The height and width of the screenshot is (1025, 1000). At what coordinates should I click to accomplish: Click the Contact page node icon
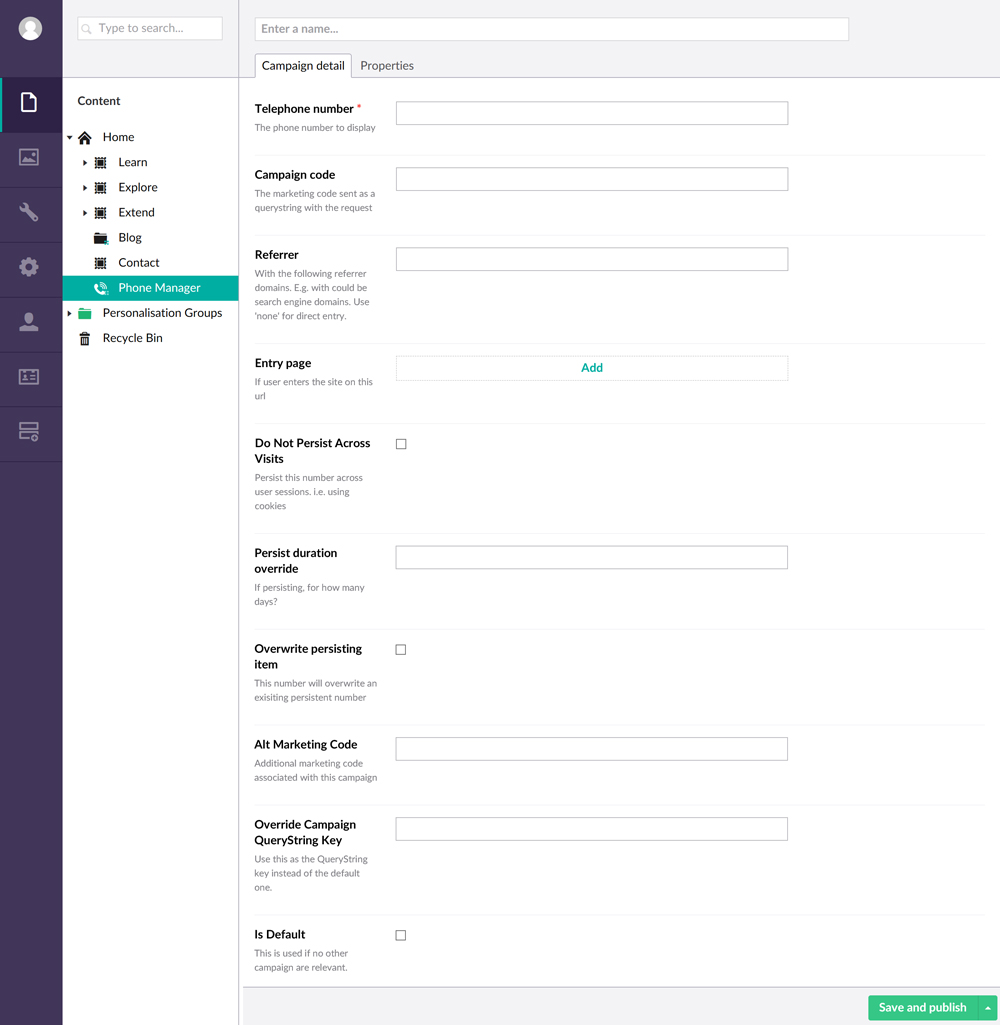101,263
